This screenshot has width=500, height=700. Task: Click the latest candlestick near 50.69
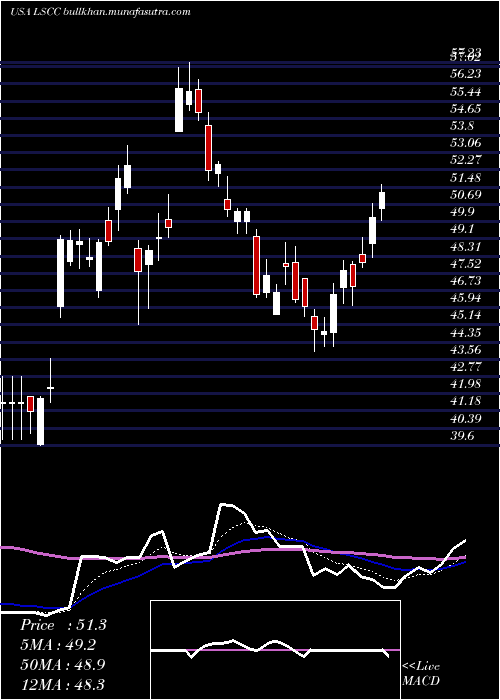pyautogui.click(x=382, y=201)
